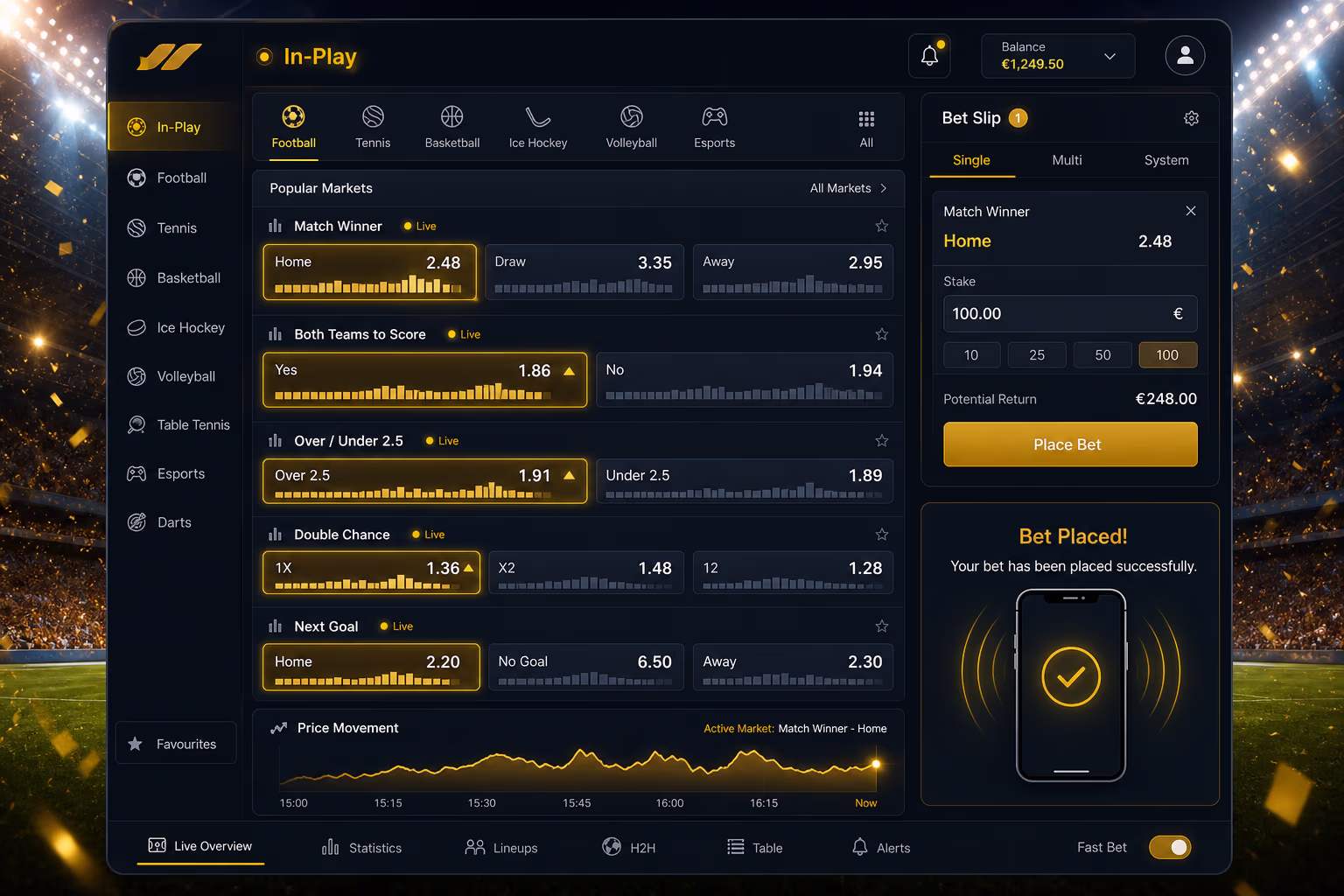Switch to Multi bet tab

(x=1067, y=160)
